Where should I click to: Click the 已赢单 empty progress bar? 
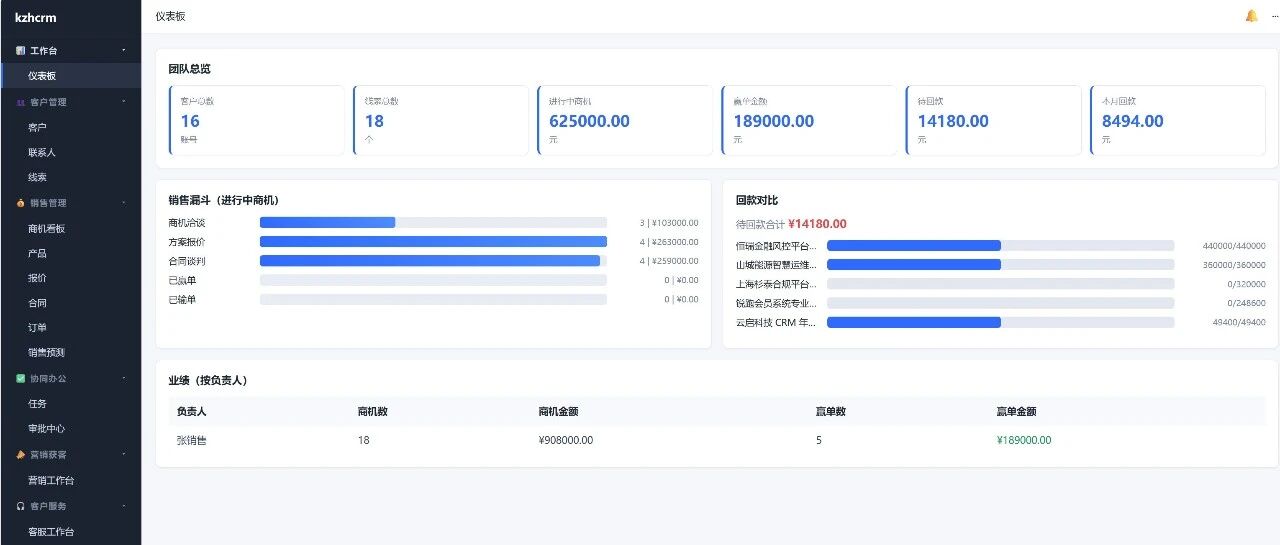coord(433,280)
